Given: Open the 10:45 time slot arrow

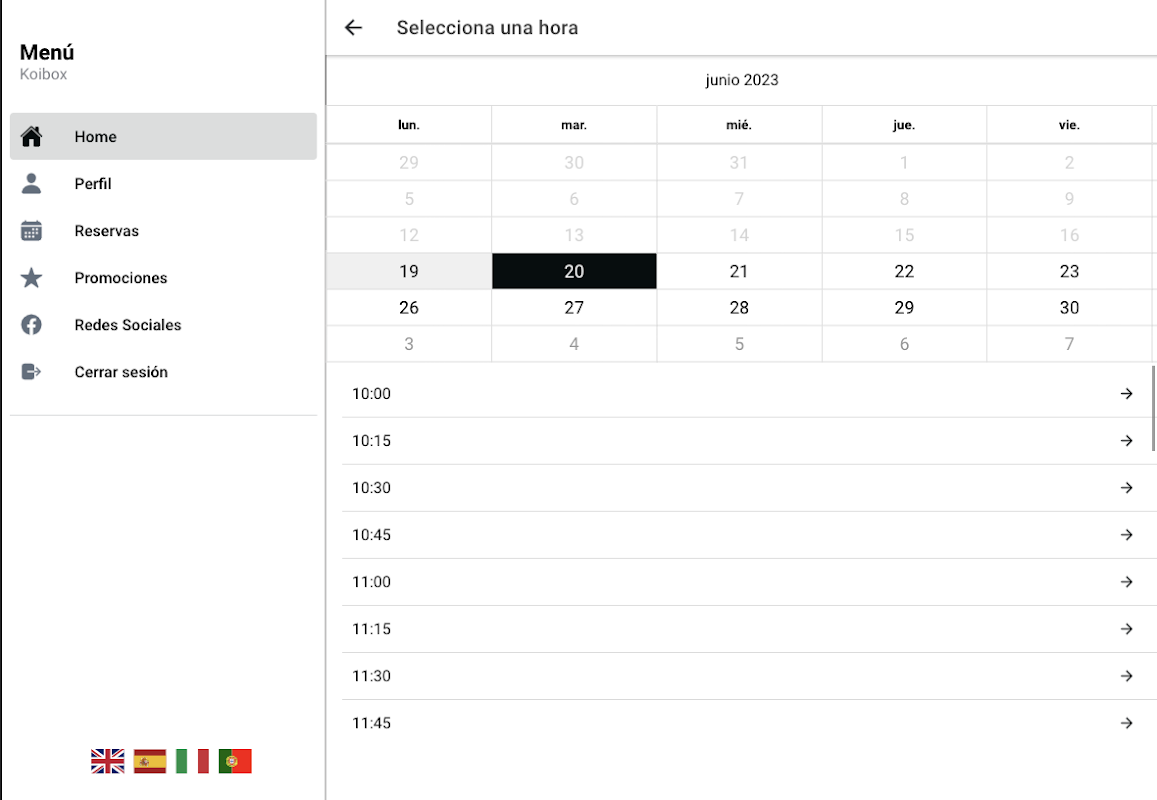Looking at the screenshot, I should 1126,534.
